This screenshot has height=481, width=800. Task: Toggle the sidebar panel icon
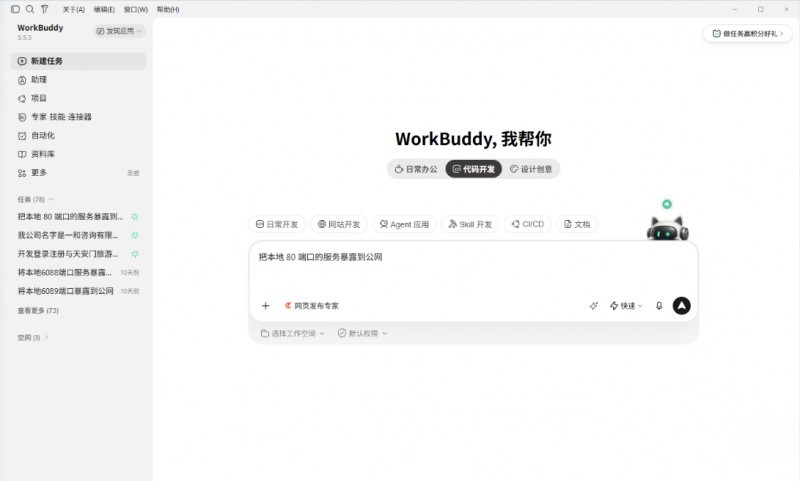[15, 9]
